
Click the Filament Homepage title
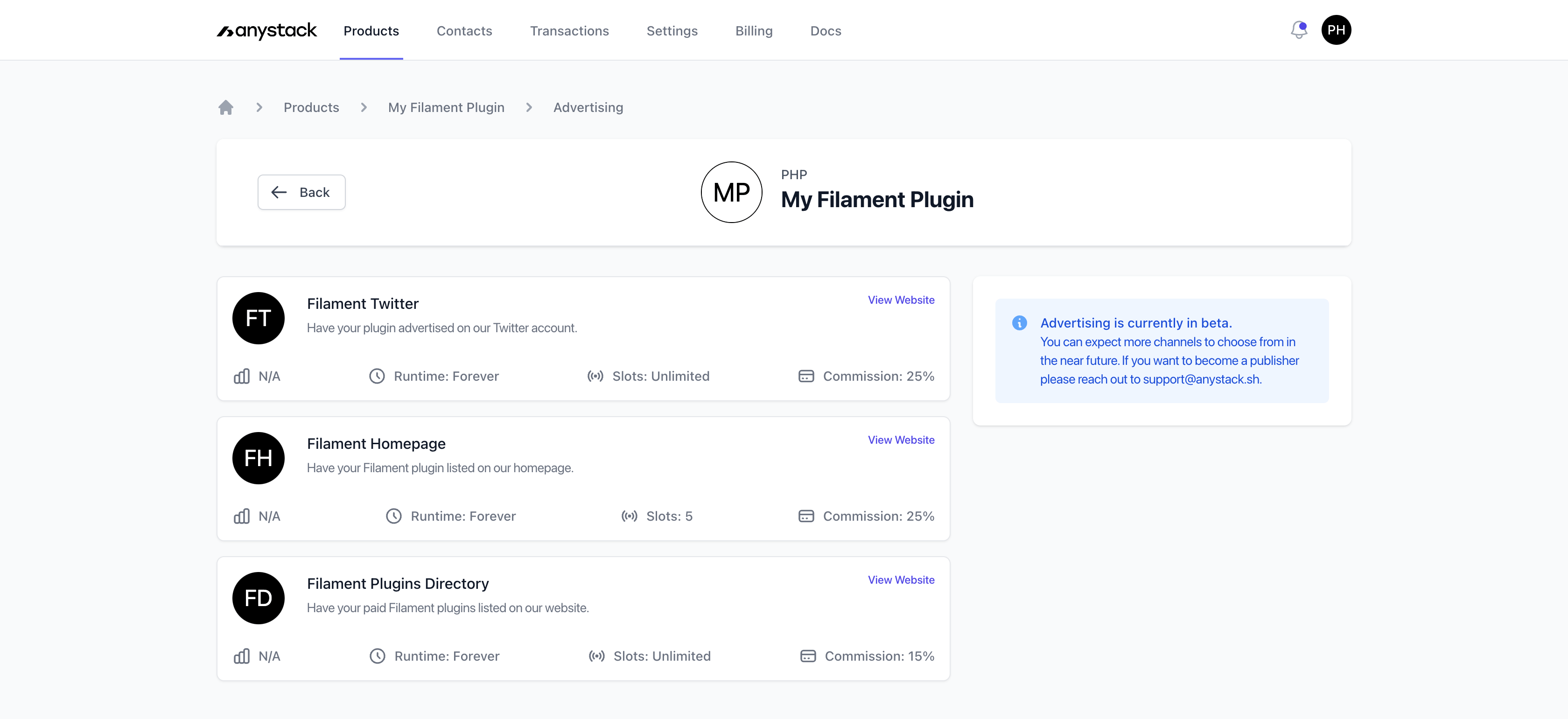tap(376, 444)
